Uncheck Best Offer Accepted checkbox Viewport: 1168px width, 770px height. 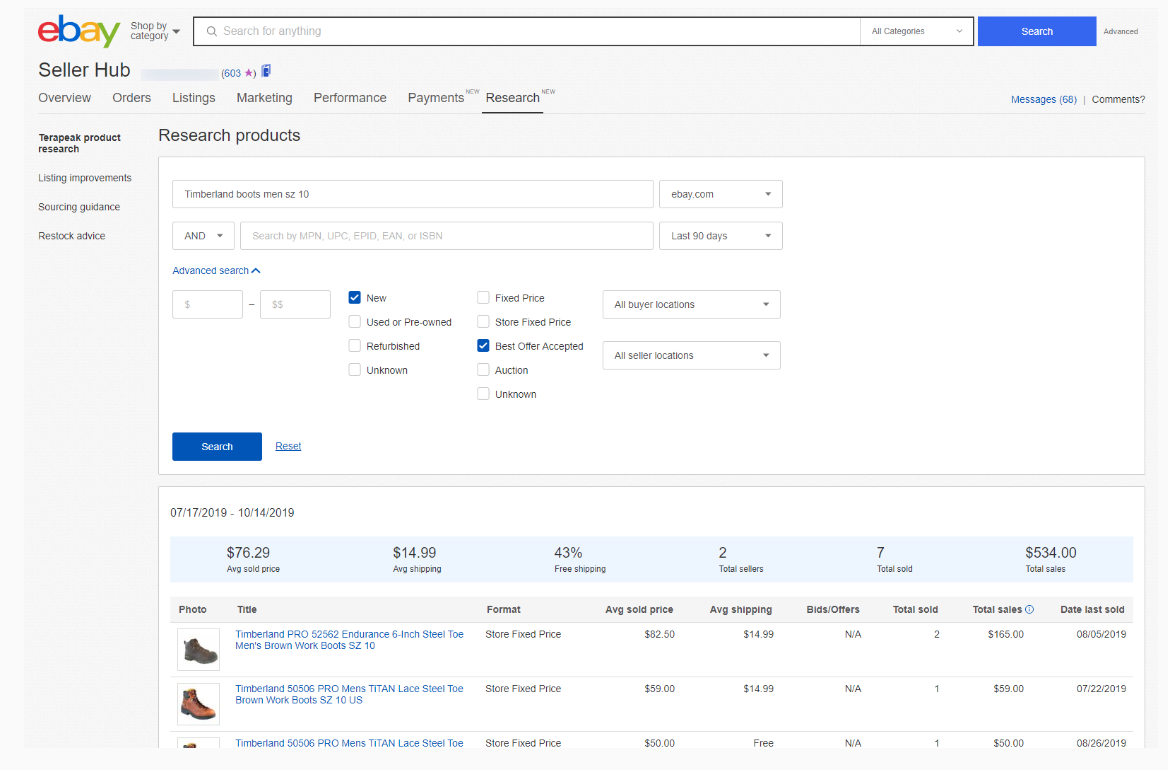click(x=483, y=346)
